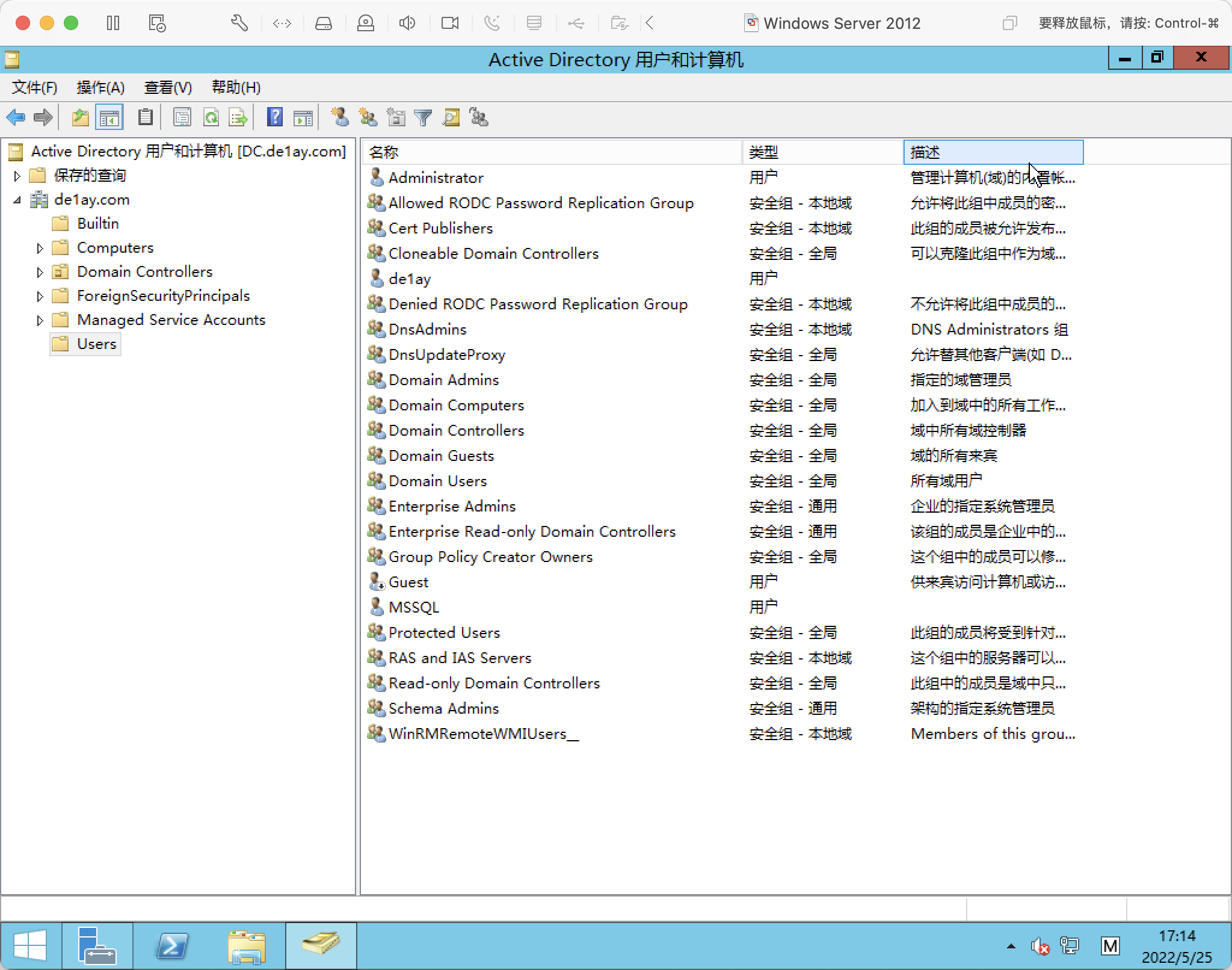
Task: Open the 查看(V) menu
Action: (168, 88)
